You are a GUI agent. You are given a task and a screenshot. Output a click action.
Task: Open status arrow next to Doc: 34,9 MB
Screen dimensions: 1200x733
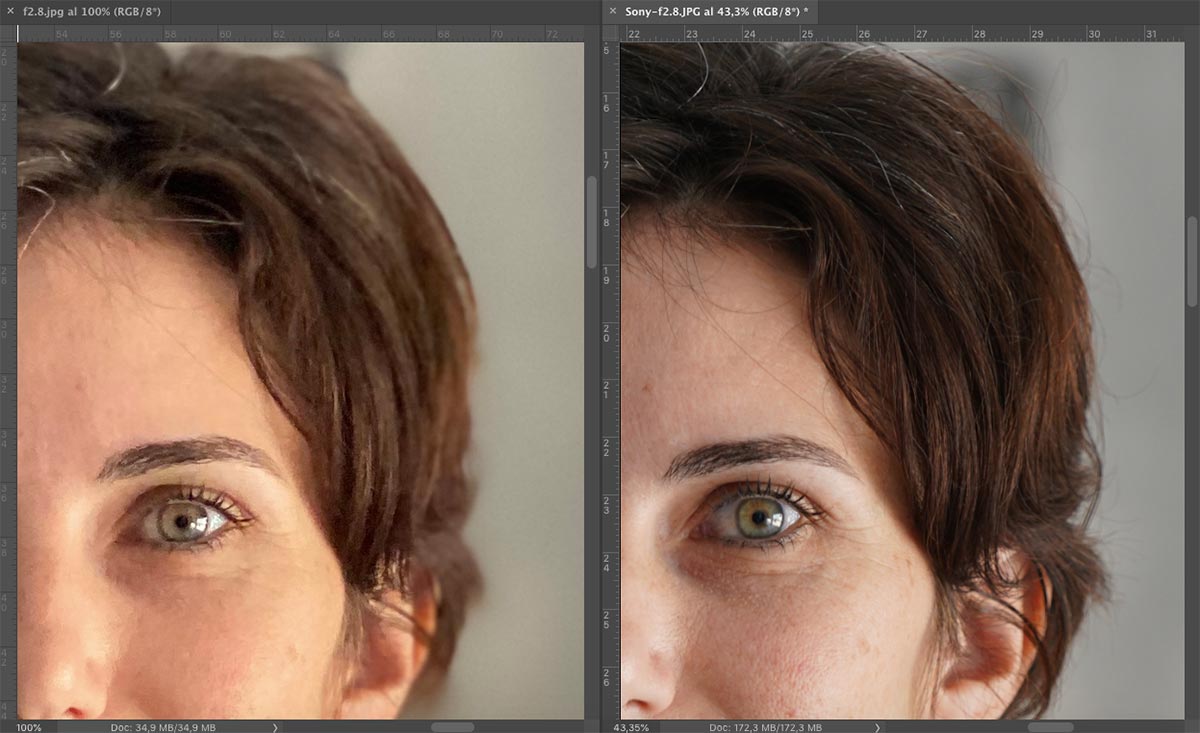pos(275,727)
